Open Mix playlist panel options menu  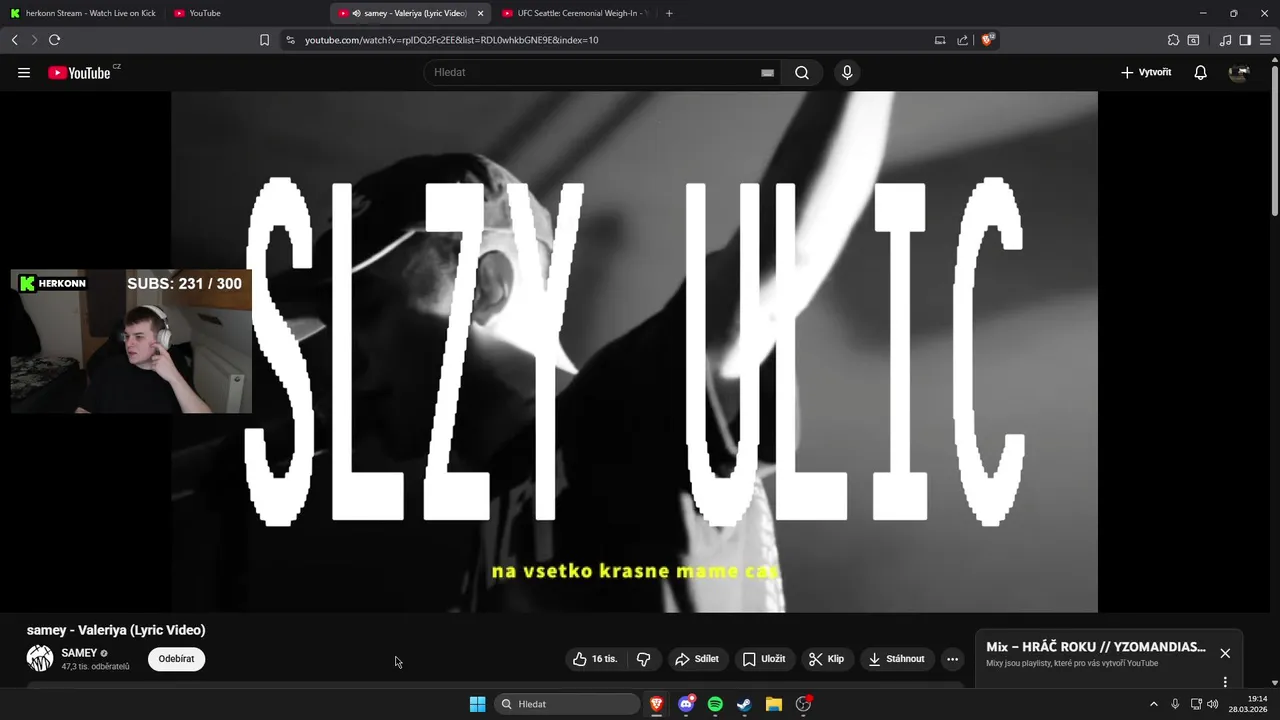pos(1225,682)
